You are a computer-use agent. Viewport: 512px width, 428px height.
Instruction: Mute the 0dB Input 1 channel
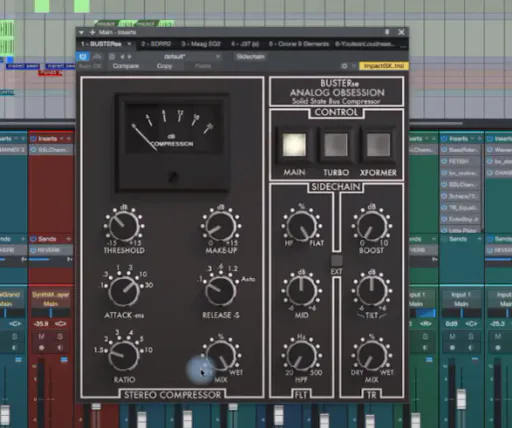click(x=452, y=336)
